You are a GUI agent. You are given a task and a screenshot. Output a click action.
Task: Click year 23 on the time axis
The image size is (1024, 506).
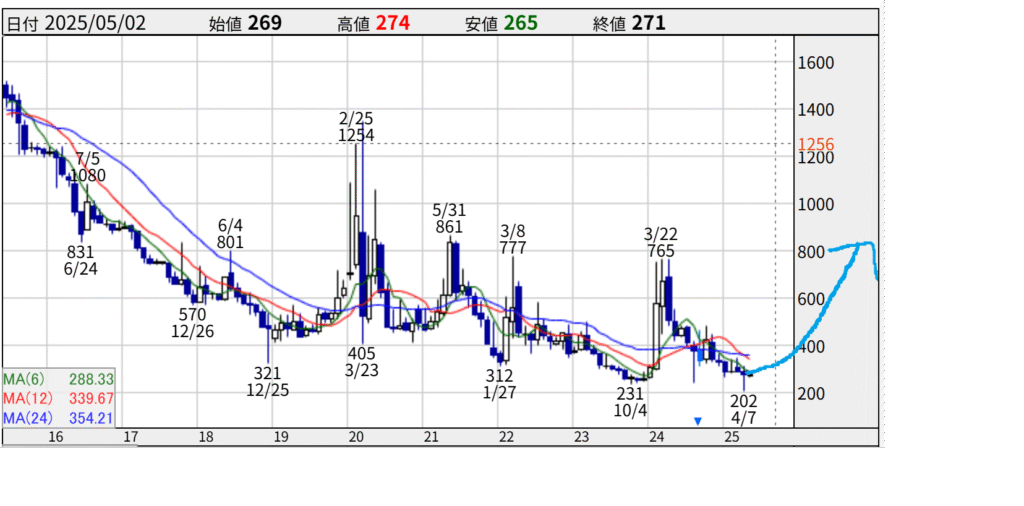click(x=581, y=437)
